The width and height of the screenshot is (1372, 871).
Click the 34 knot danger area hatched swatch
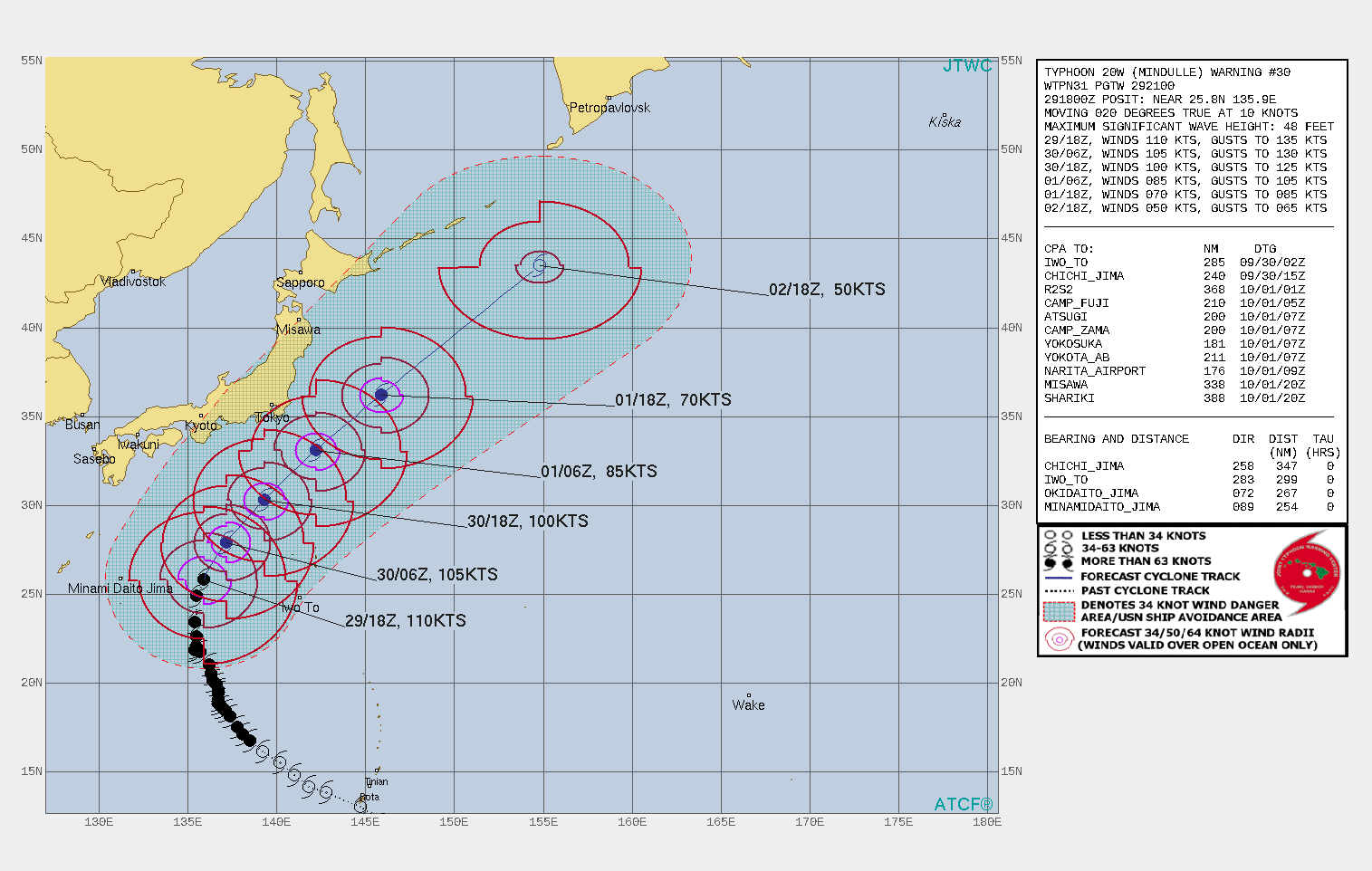(x=1059, y=611)
